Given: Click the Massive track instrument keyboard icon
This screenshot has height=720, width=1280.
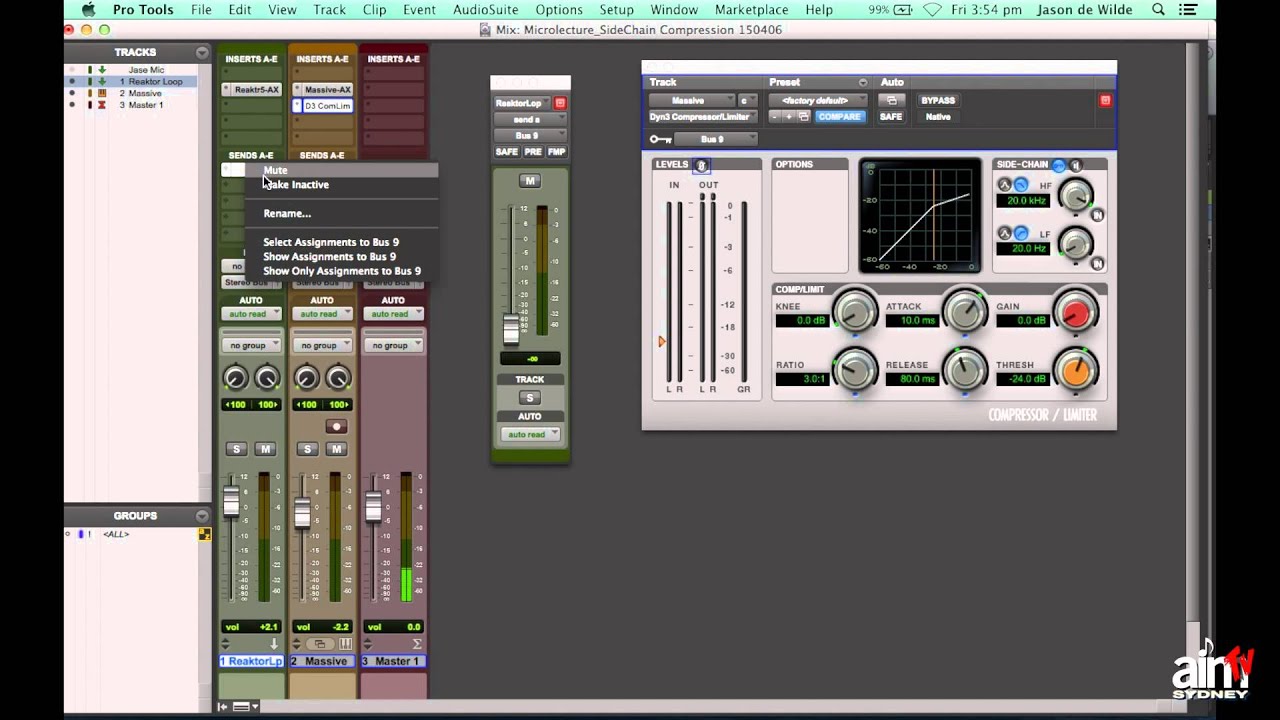Looking at the screenshot, I should 346,644.
